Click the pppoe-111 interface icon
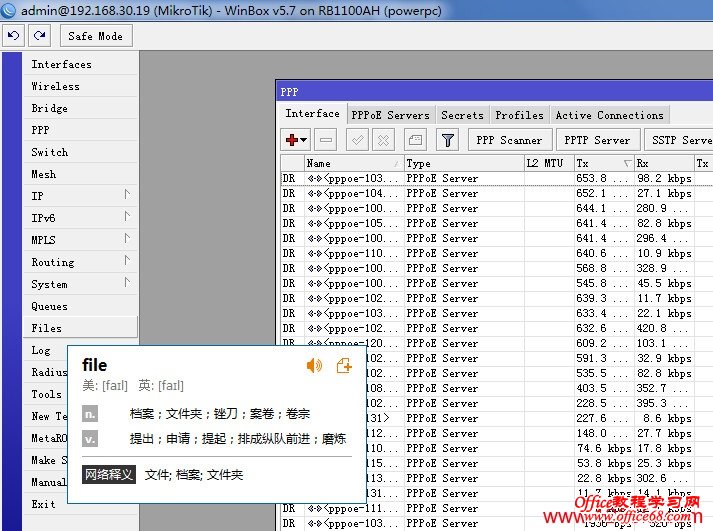Image resolution: width=713 pixels, height=531 pixels. (314, 508)
